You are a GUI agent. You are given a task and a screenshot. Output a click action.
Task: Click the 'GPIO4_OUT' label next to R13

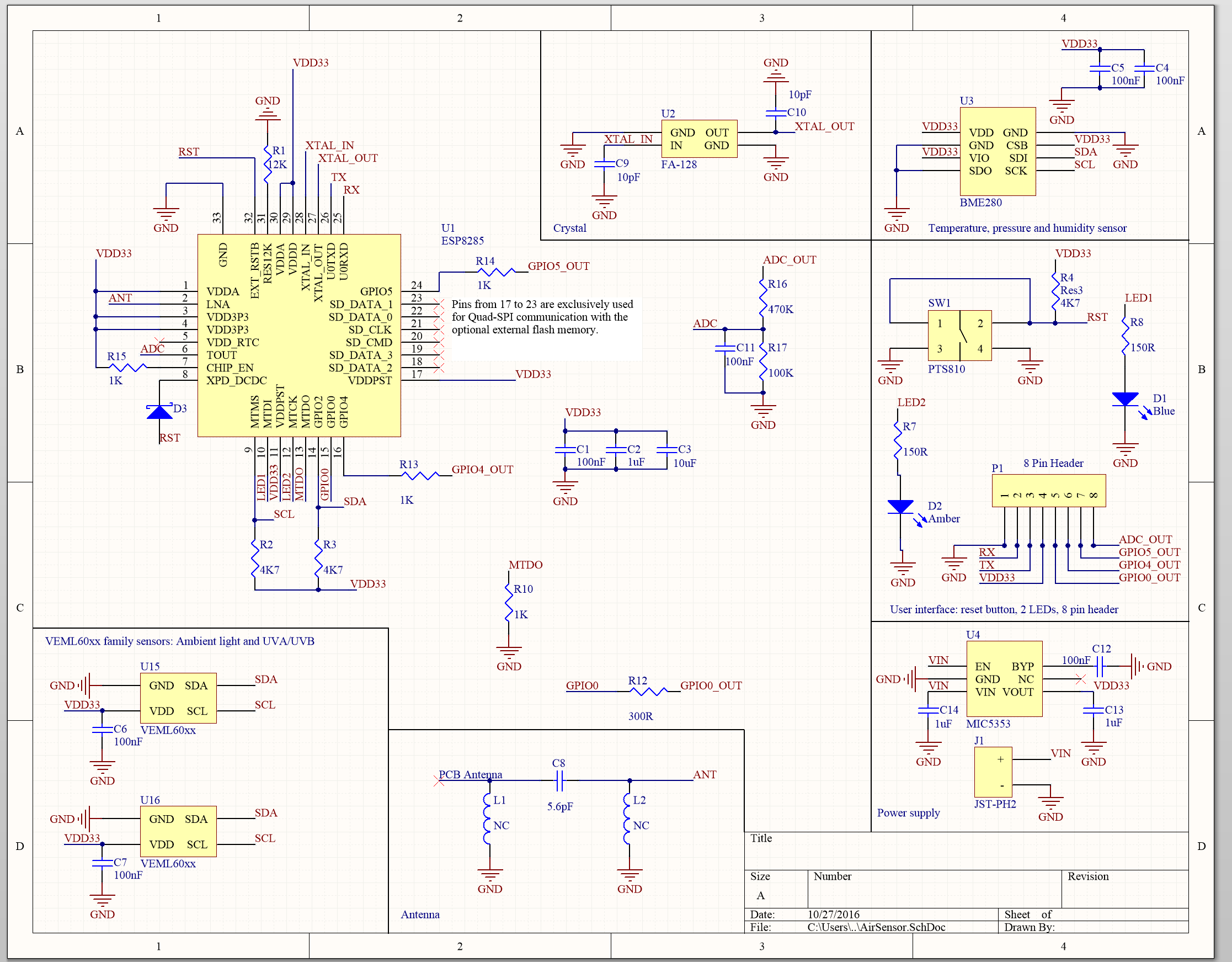[x=482, y=470]
